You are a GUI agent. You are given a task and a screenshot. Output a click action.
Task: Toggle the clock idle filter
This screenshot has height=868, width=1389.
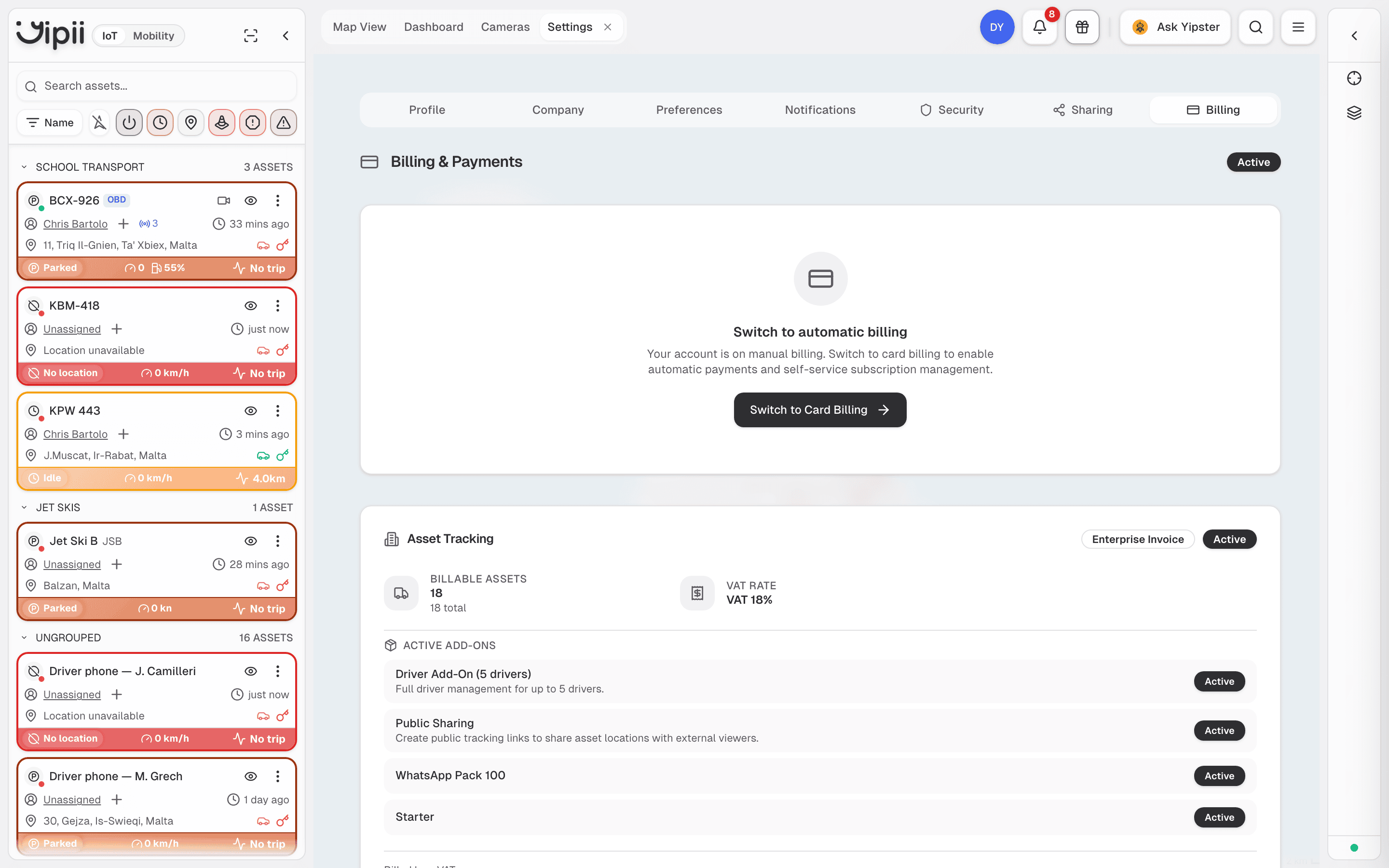(x=160, y=122)
